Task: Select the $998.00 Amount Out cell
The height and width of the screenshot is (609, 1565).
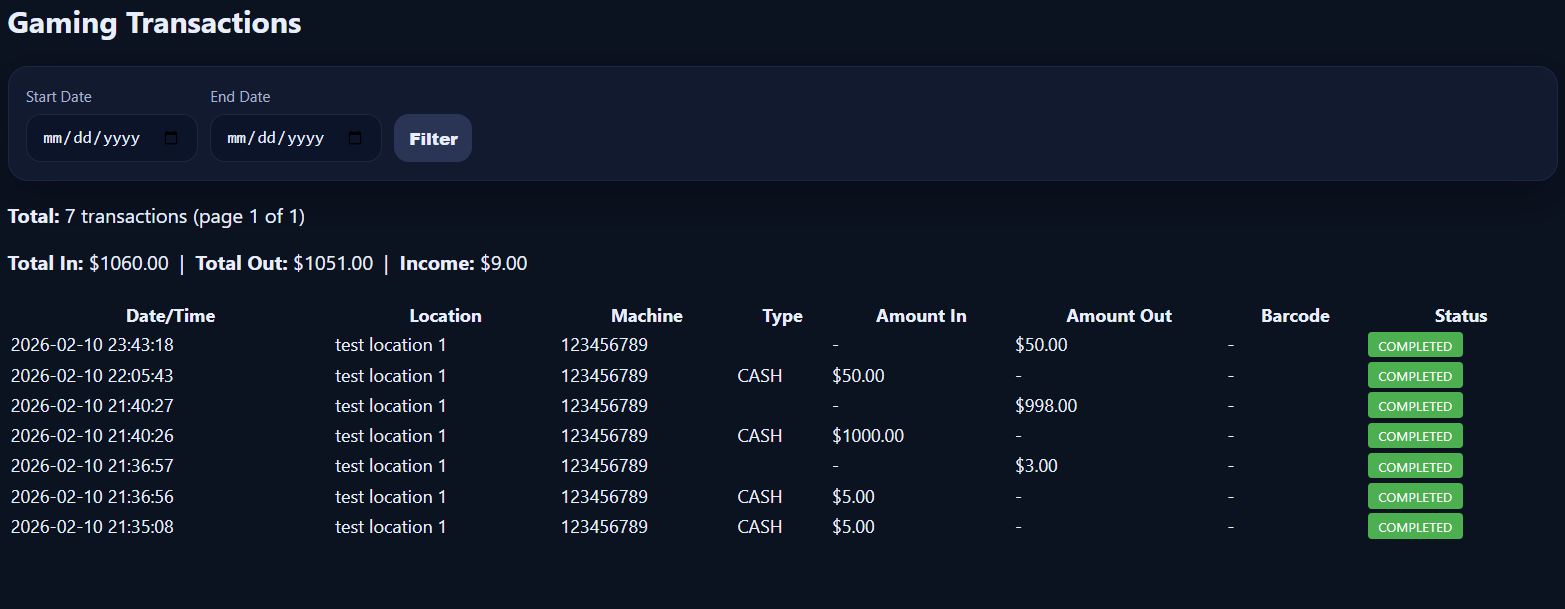Action: (1046, 406)
